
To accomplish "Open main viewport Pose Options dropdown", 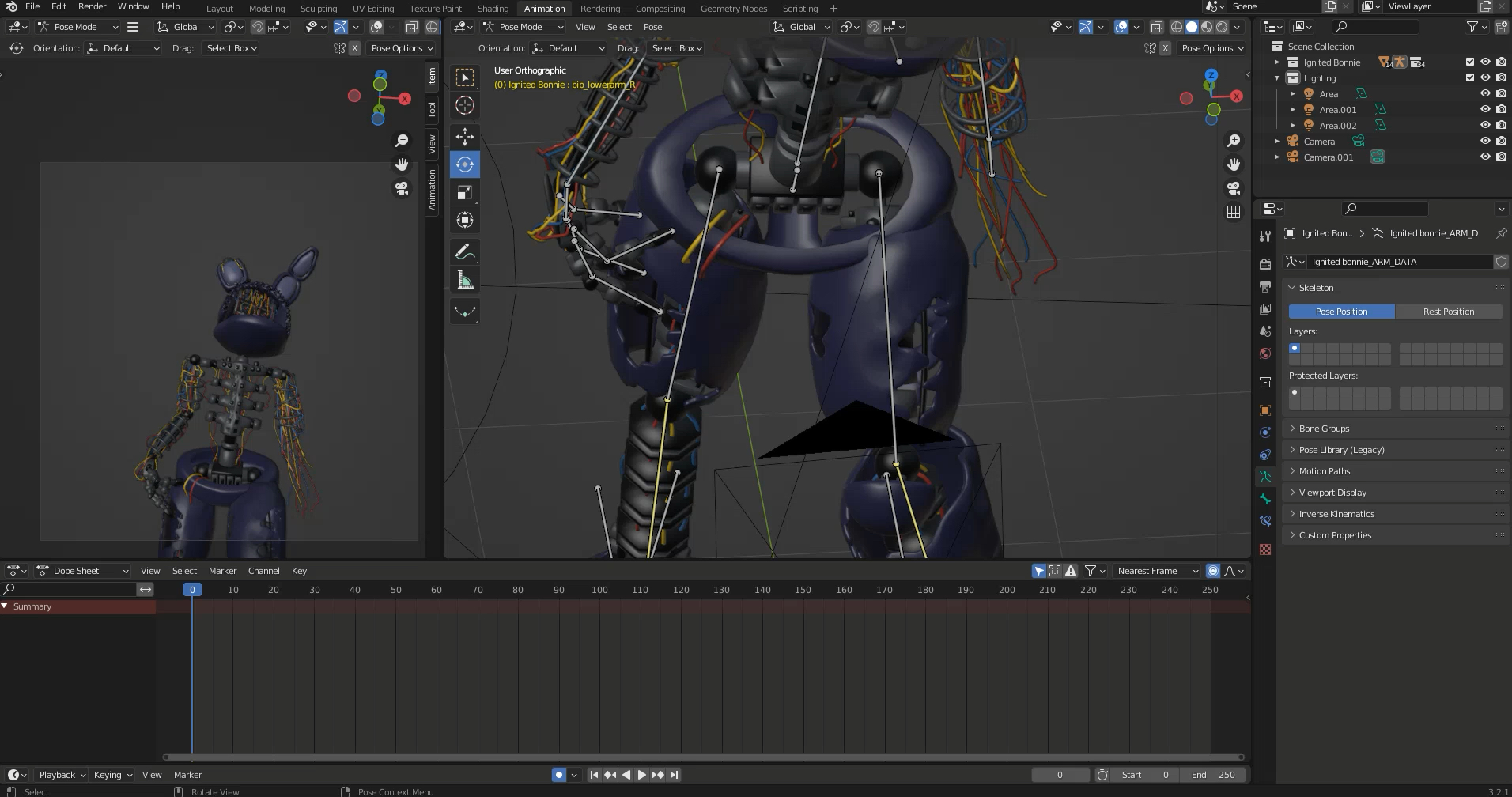I will pyautogui.click(x=1212, y=48).
